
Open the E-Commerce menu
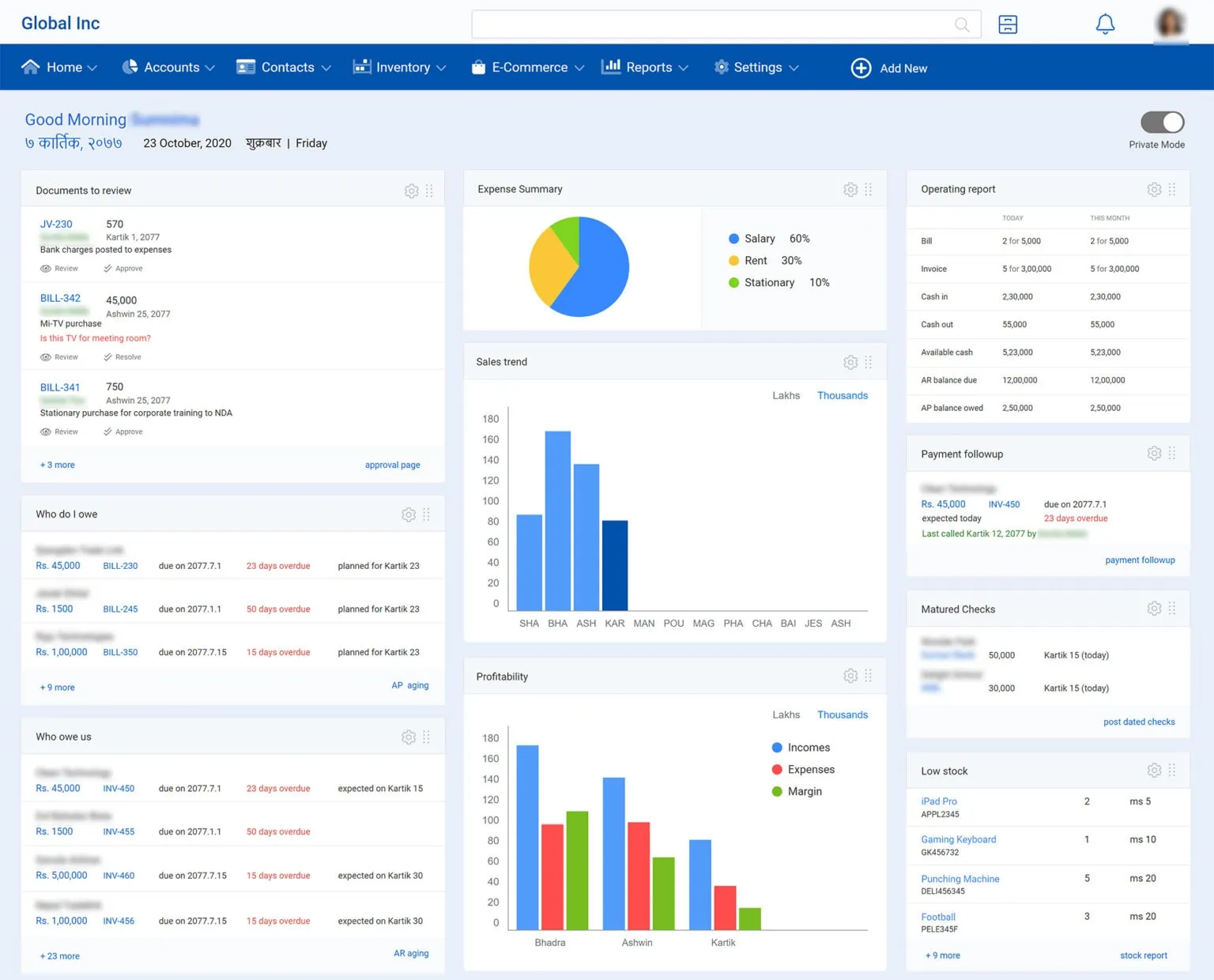pos(528,68)
